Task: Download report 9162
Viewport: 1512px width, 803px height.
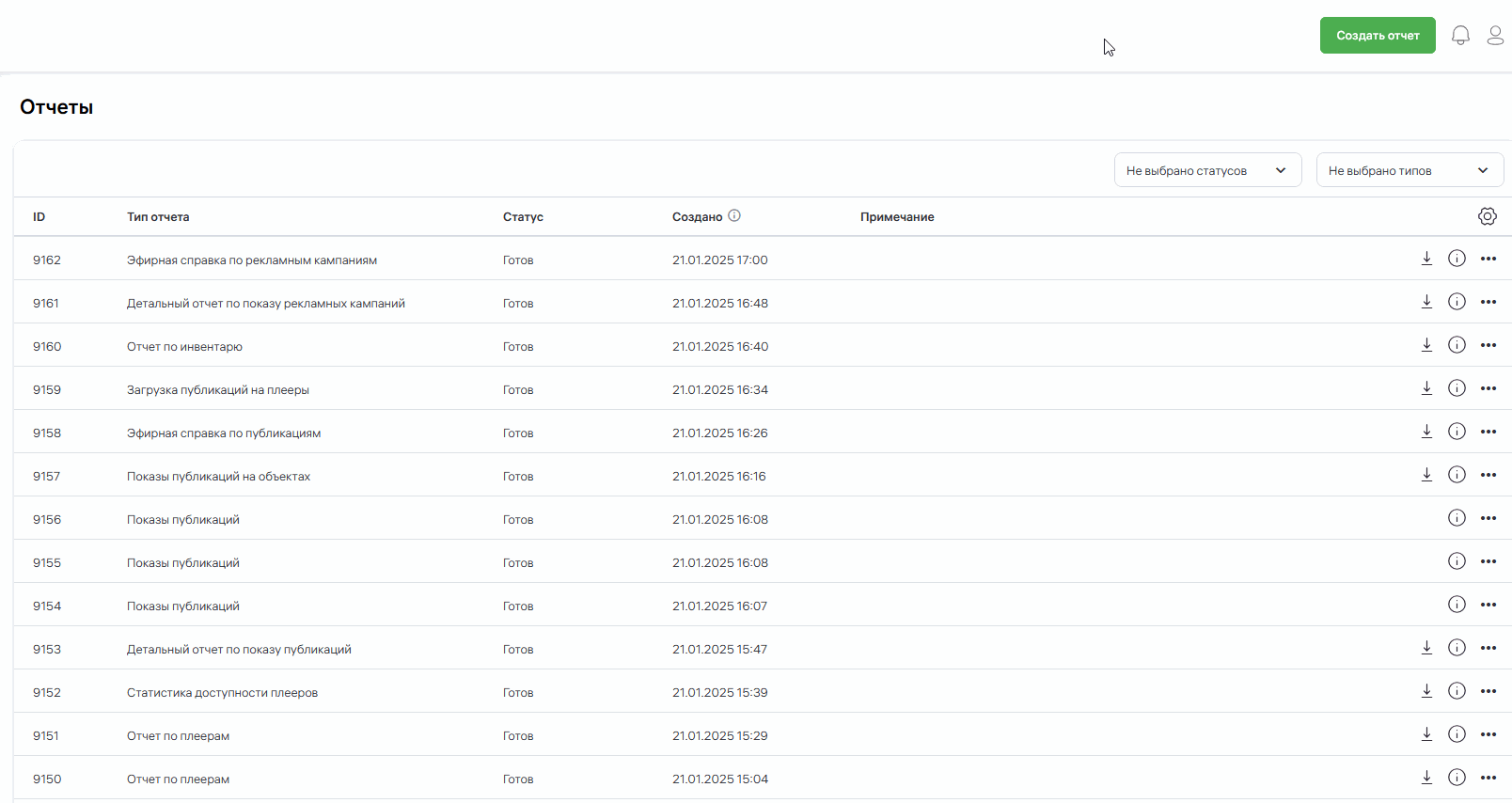Action: (x=1426, y=259)
